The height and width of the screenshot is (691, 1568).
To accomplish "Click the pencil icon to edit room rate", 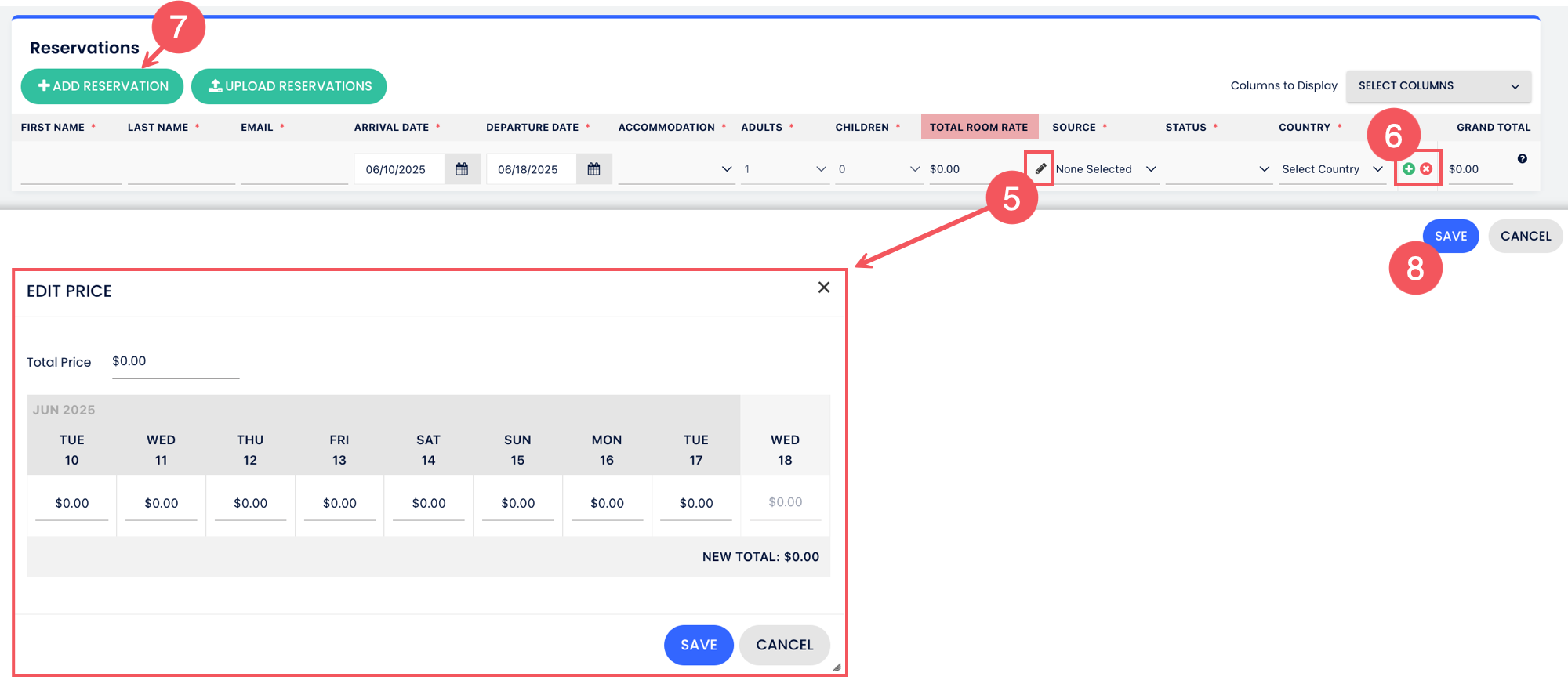I will point(1040,168).
